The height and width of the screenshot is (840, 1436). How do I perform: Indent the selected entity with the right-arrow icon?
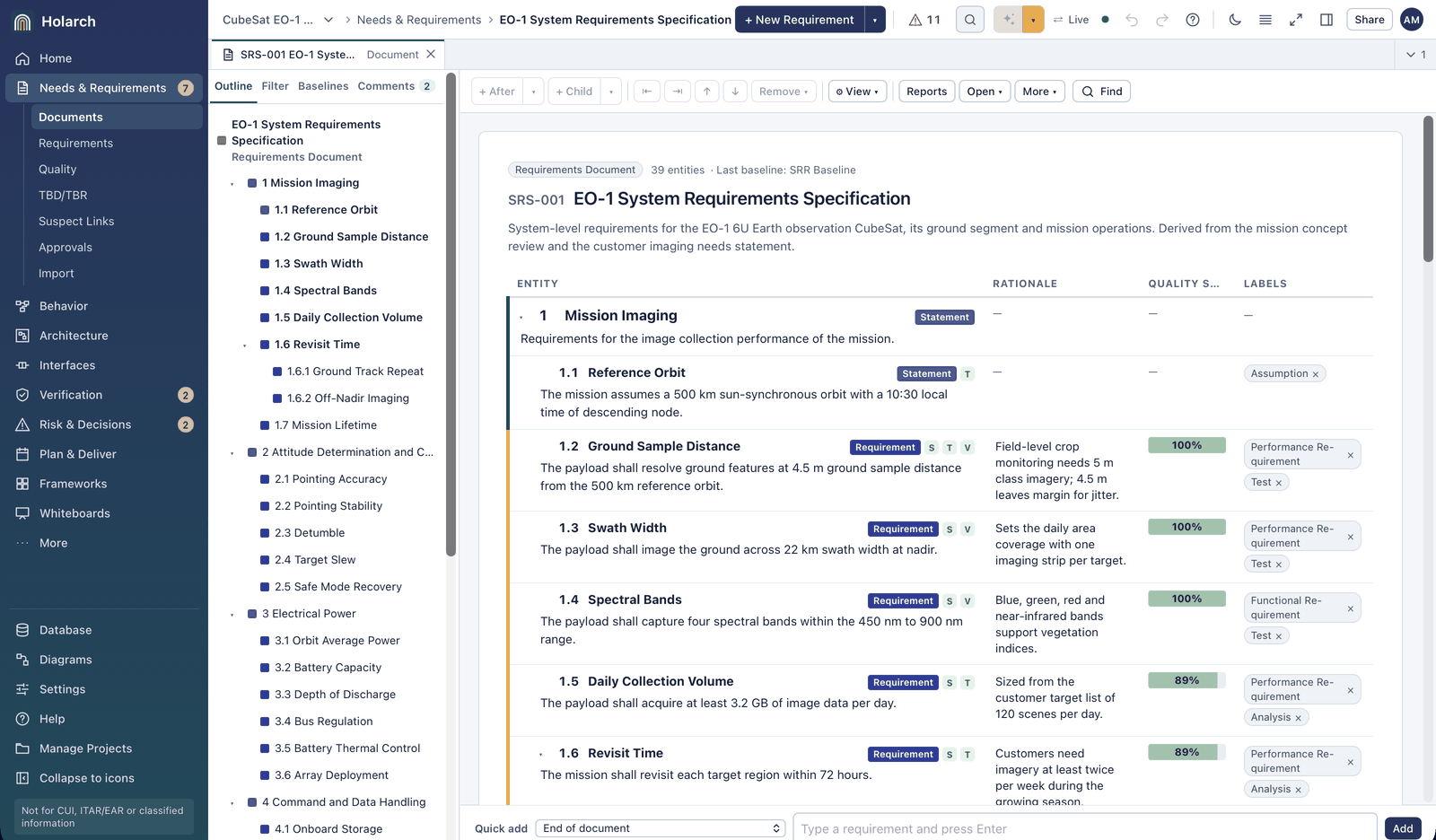point(678,92)
